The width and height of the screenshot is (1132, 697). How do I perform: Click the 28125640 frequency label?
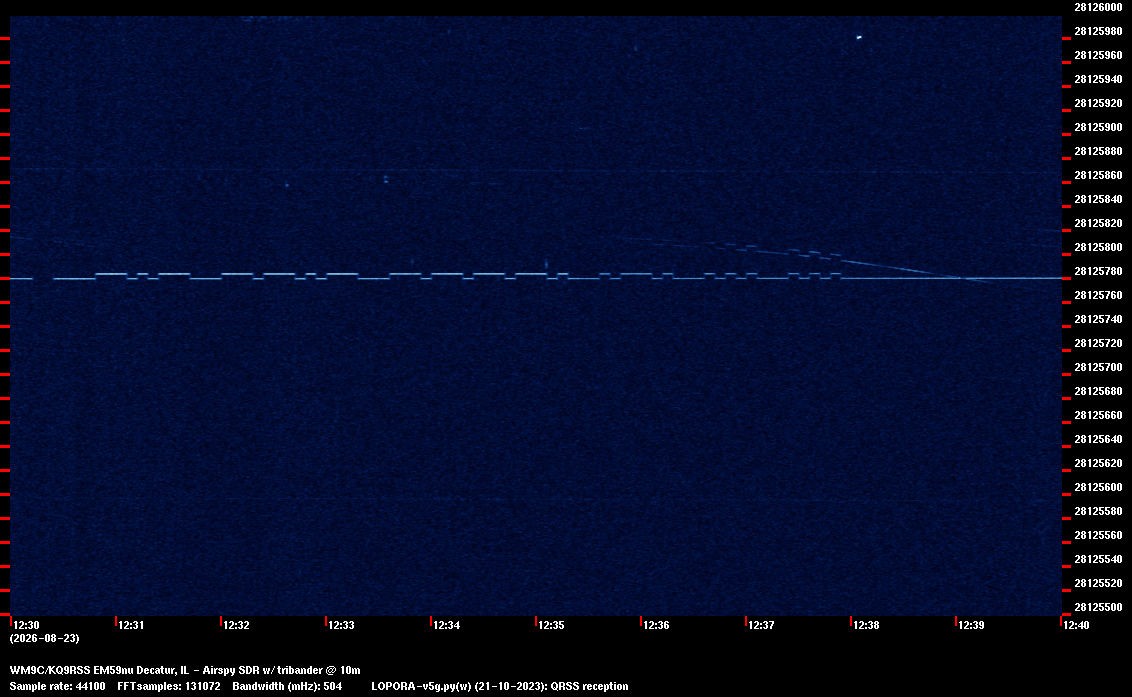point(1098,438)
